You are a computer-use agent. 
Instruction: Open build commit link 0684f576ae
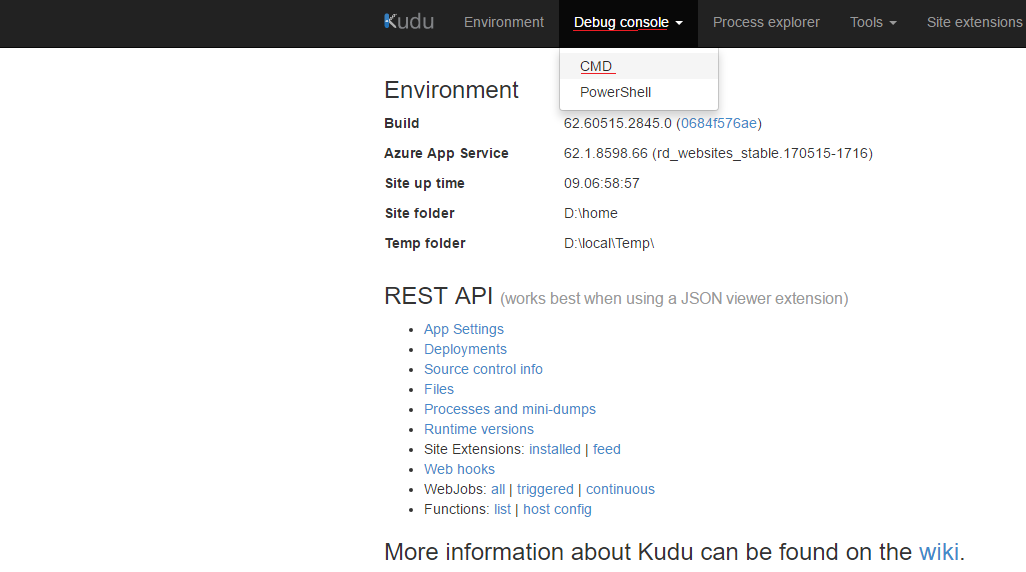click(718, 123)
